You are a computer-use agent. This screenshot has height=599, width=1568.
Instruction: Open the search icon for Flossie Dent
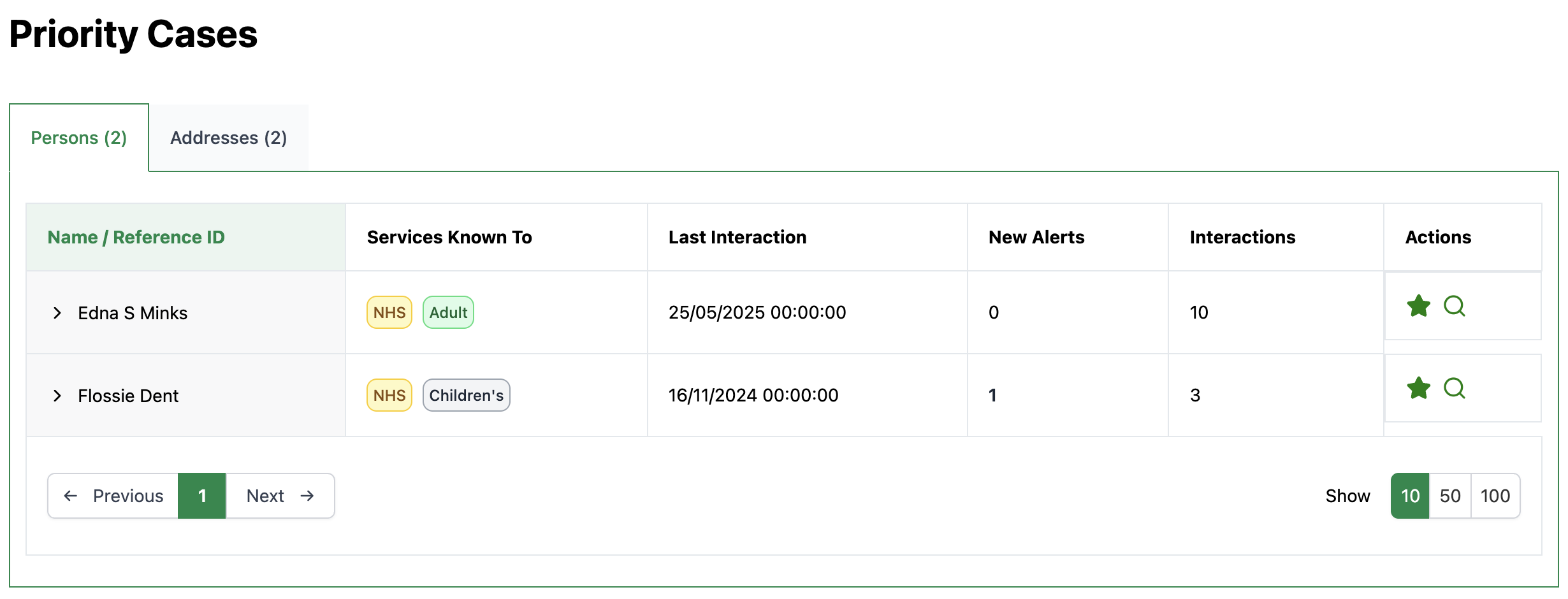(x=1454, y=388)
